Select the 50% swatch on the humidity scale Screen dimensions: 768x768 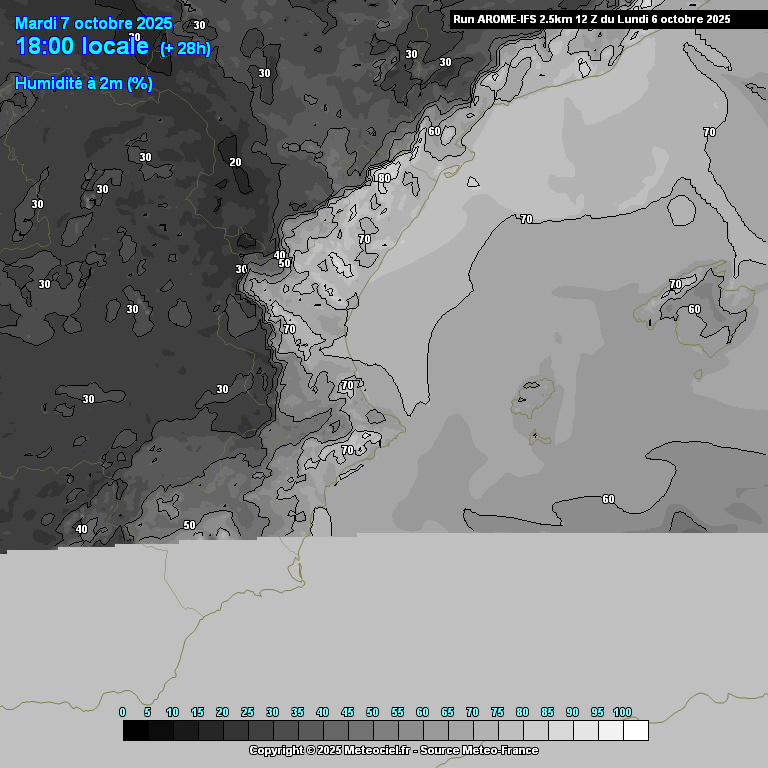[x=385, y=731]
